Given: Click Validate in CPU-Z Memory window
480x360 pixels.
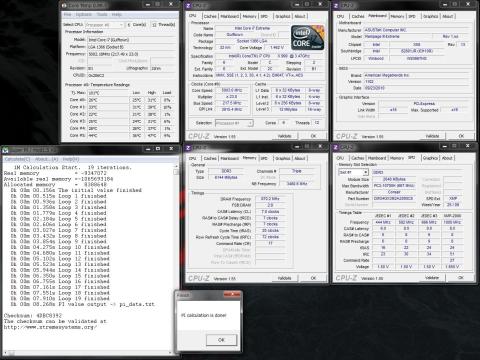Looking at the screenshot, I should click(284, 278).
